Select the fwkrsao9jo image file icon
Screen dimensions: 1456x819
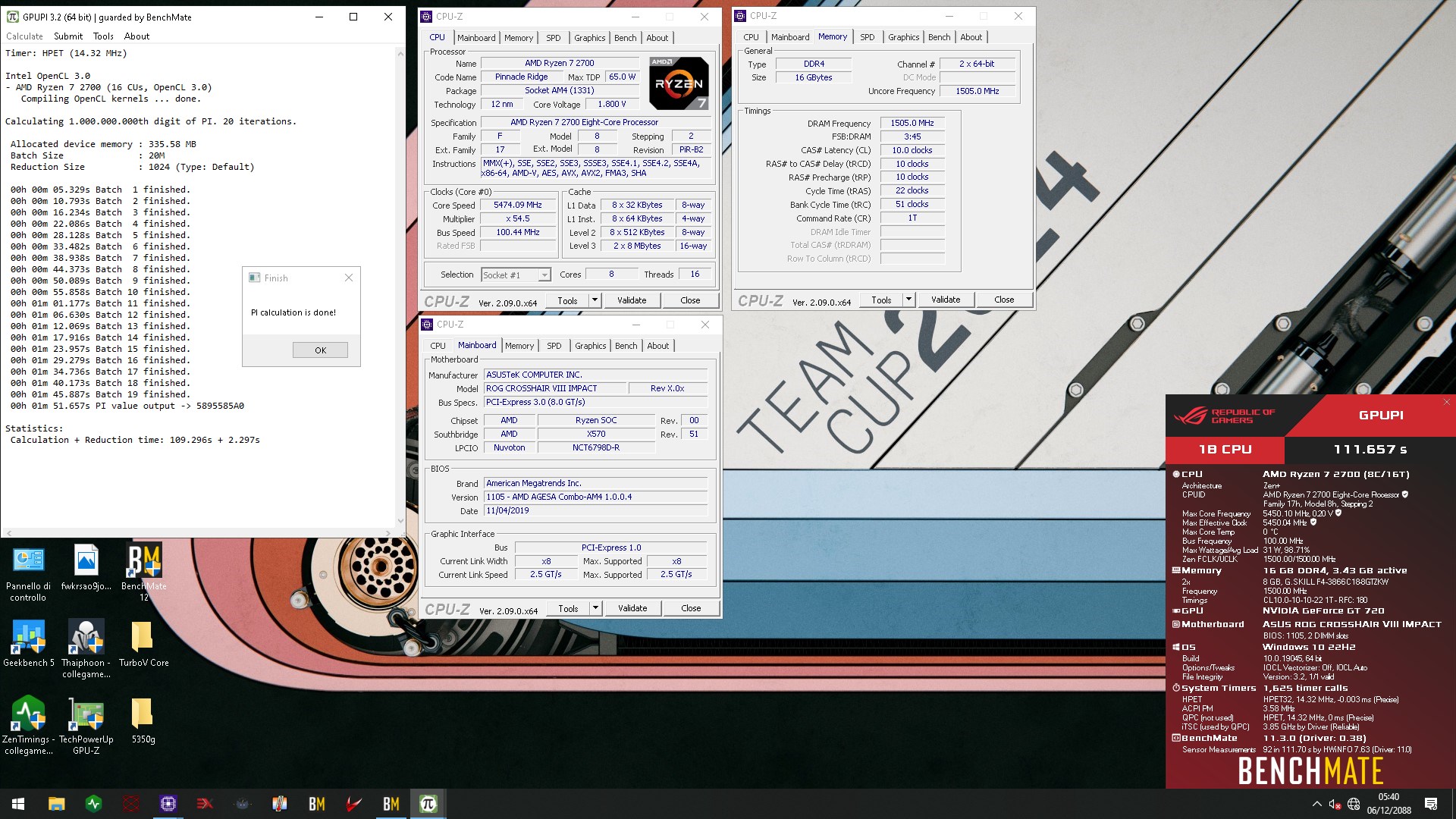[86, 568]
